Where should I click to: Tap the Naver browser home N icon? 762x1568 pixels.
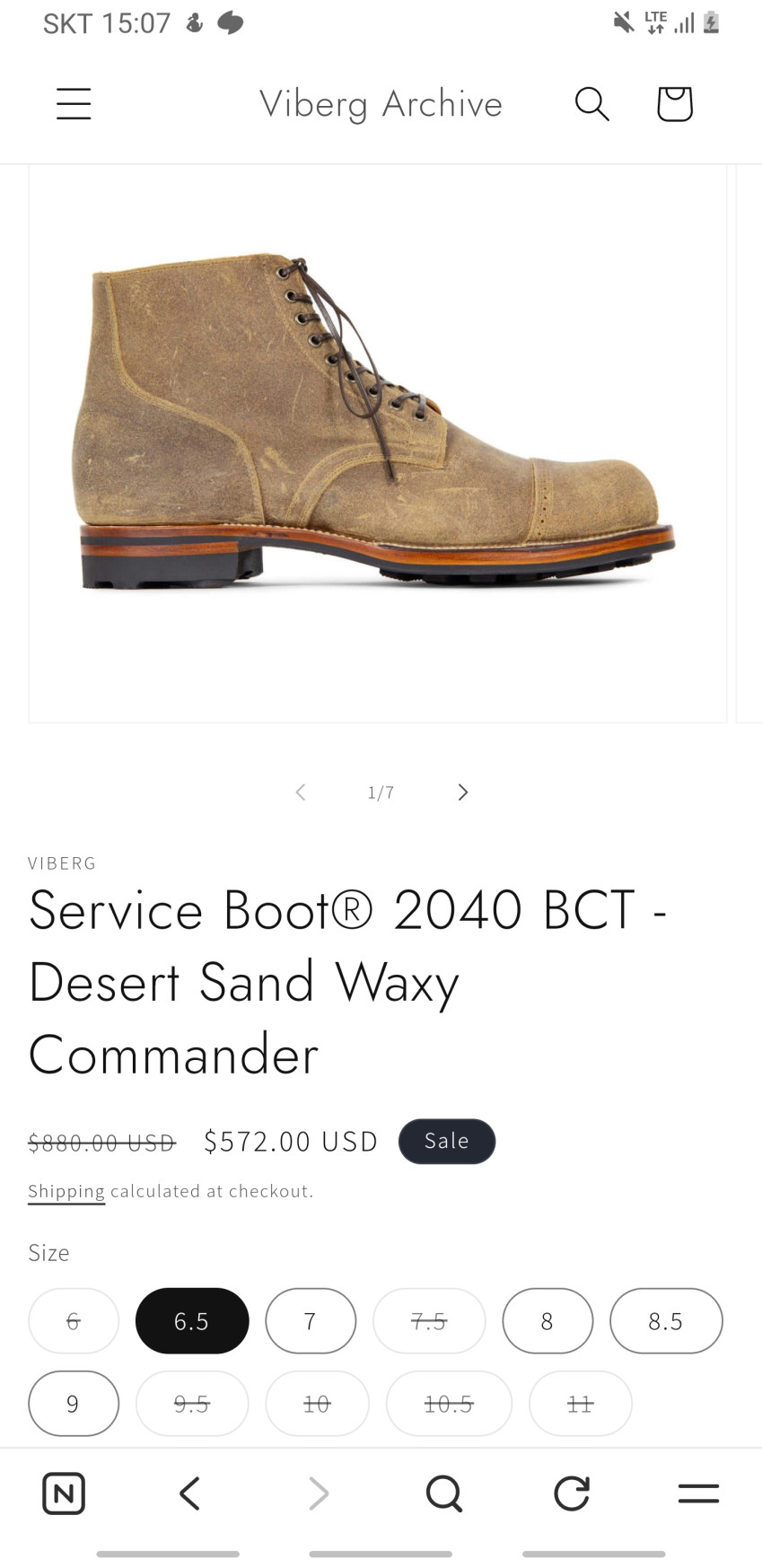64,1494
